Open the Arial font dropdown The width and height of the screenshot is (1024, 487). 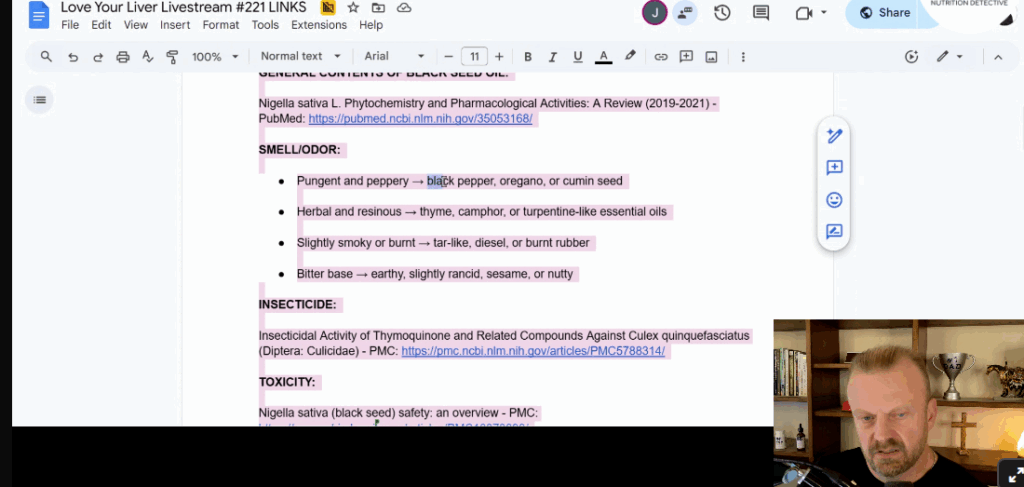pos(393,57)
